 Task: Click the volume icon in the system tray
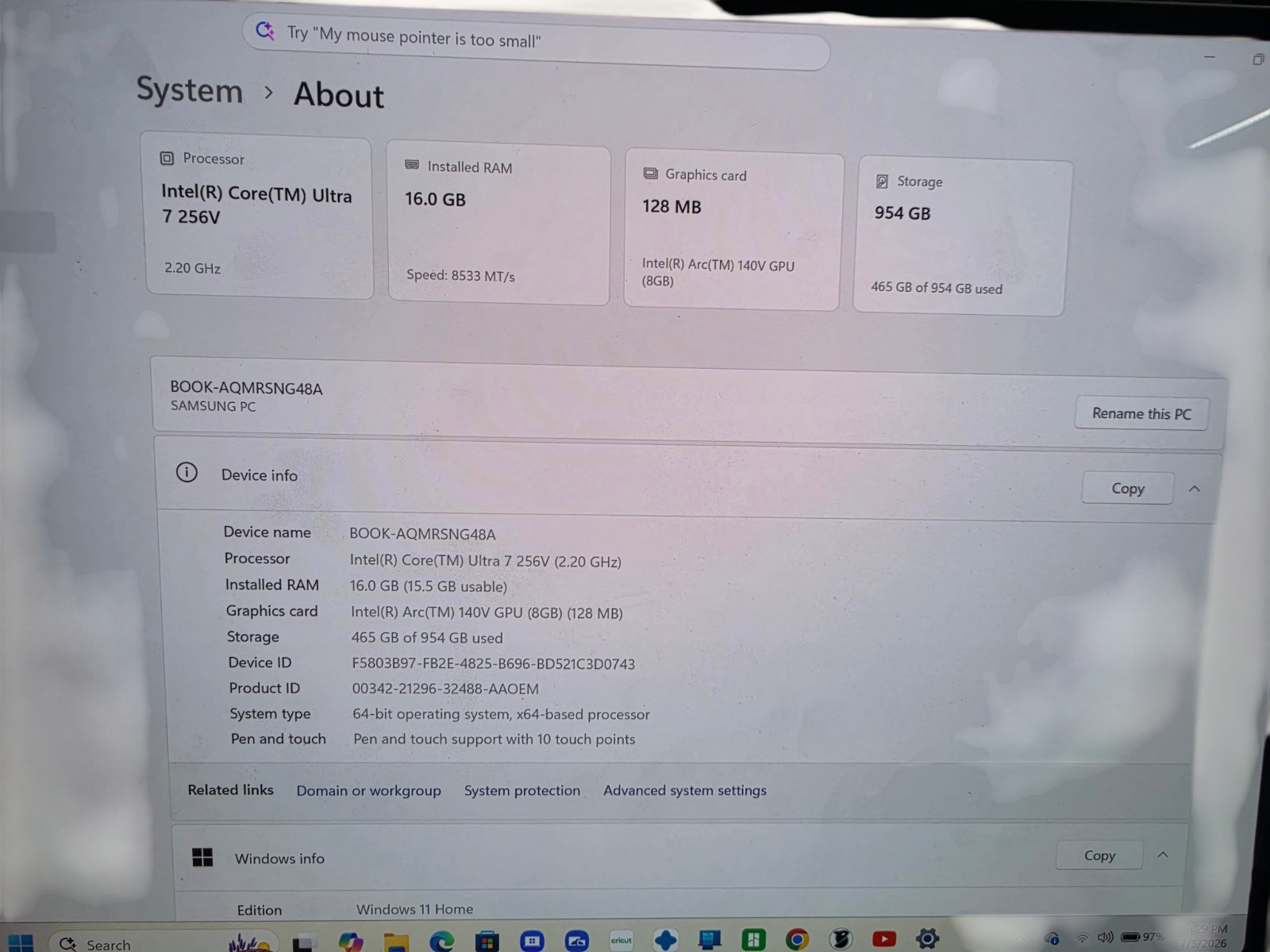tap(1105, 937)
